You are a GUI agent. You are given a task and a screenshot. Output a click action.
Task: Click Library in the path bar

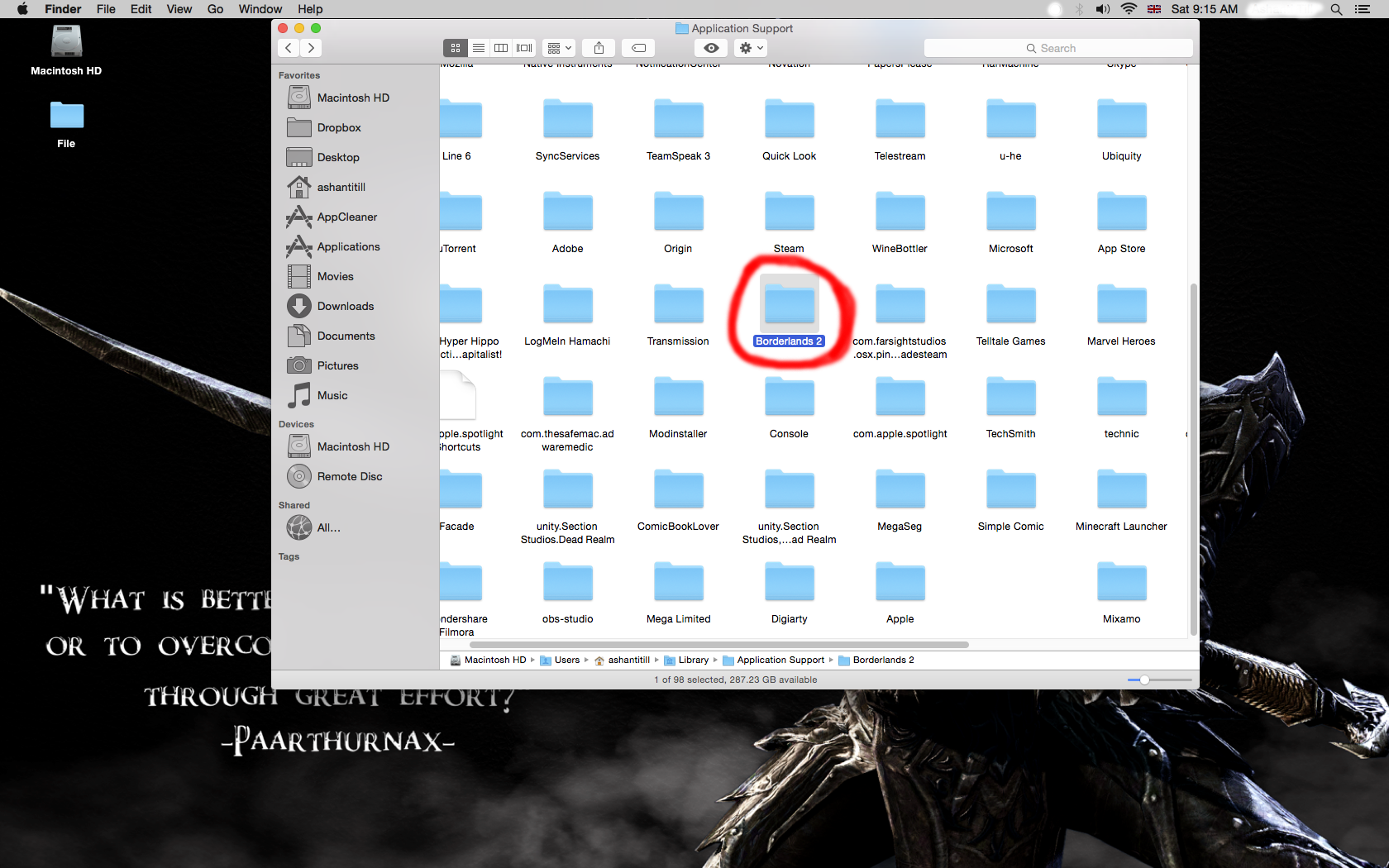tap(686, 660)
